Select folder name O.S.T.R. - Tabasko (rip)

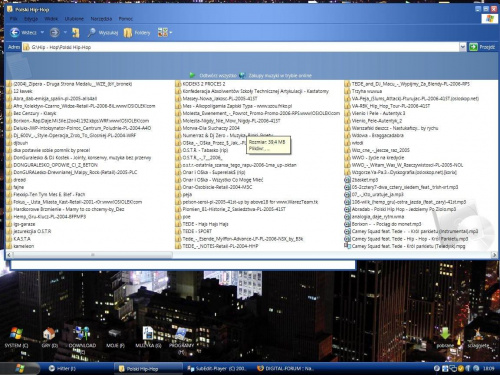(x=205, y=150)
